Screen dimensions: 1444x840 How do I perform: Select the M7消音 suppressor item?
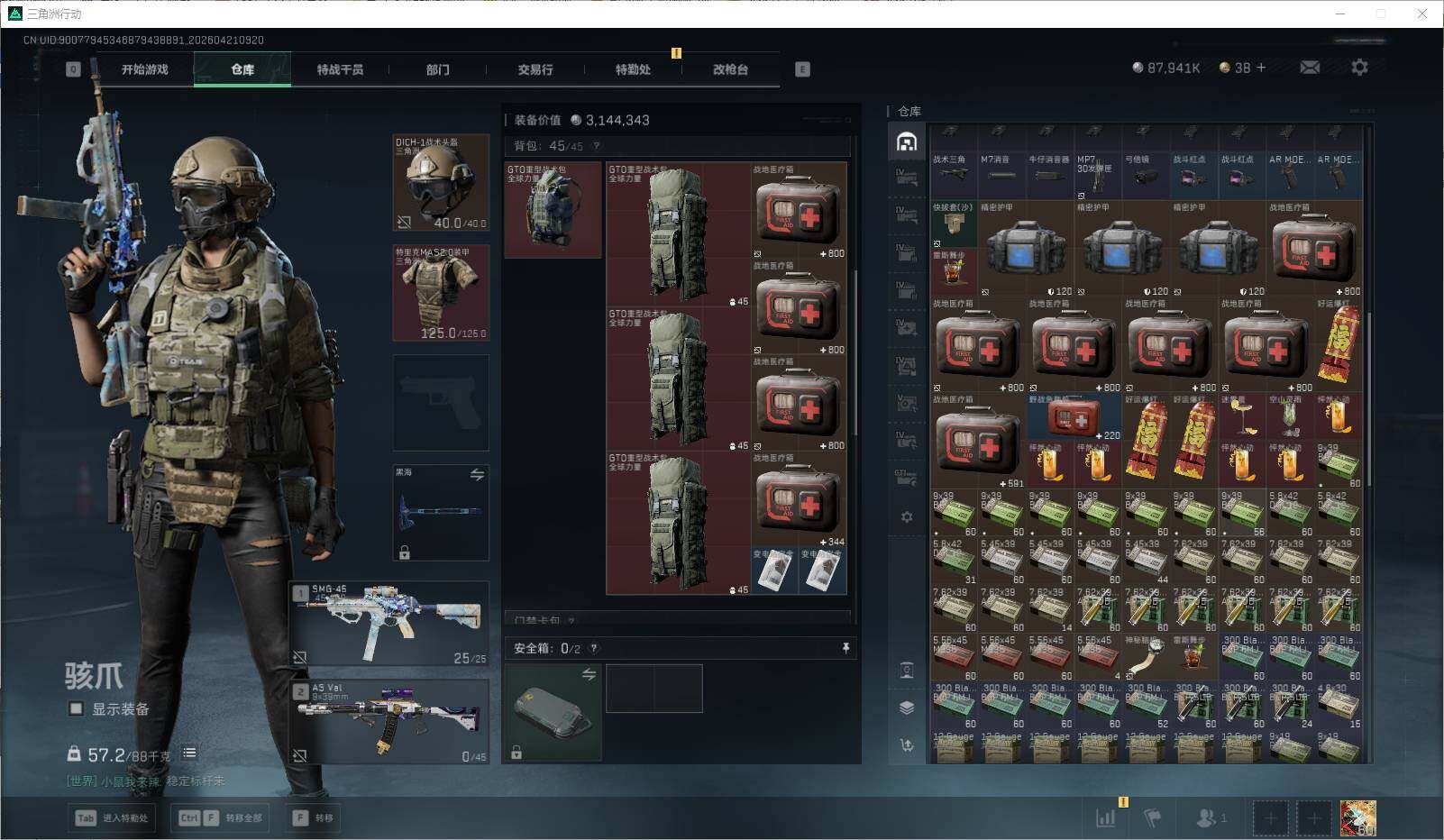1001,175
